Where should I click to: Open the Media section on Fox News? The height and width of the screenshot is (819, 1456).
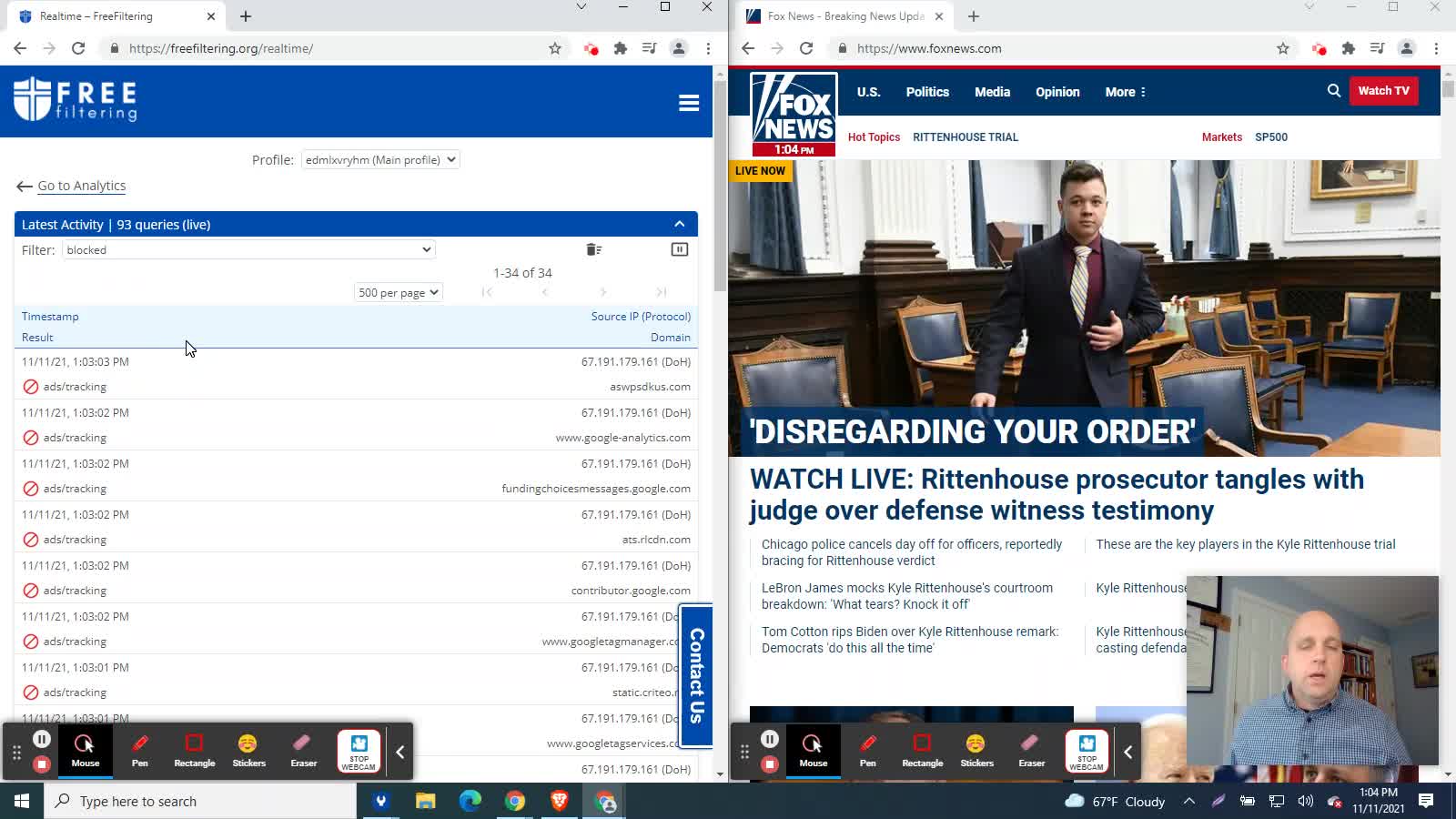[x=992, y=92]
